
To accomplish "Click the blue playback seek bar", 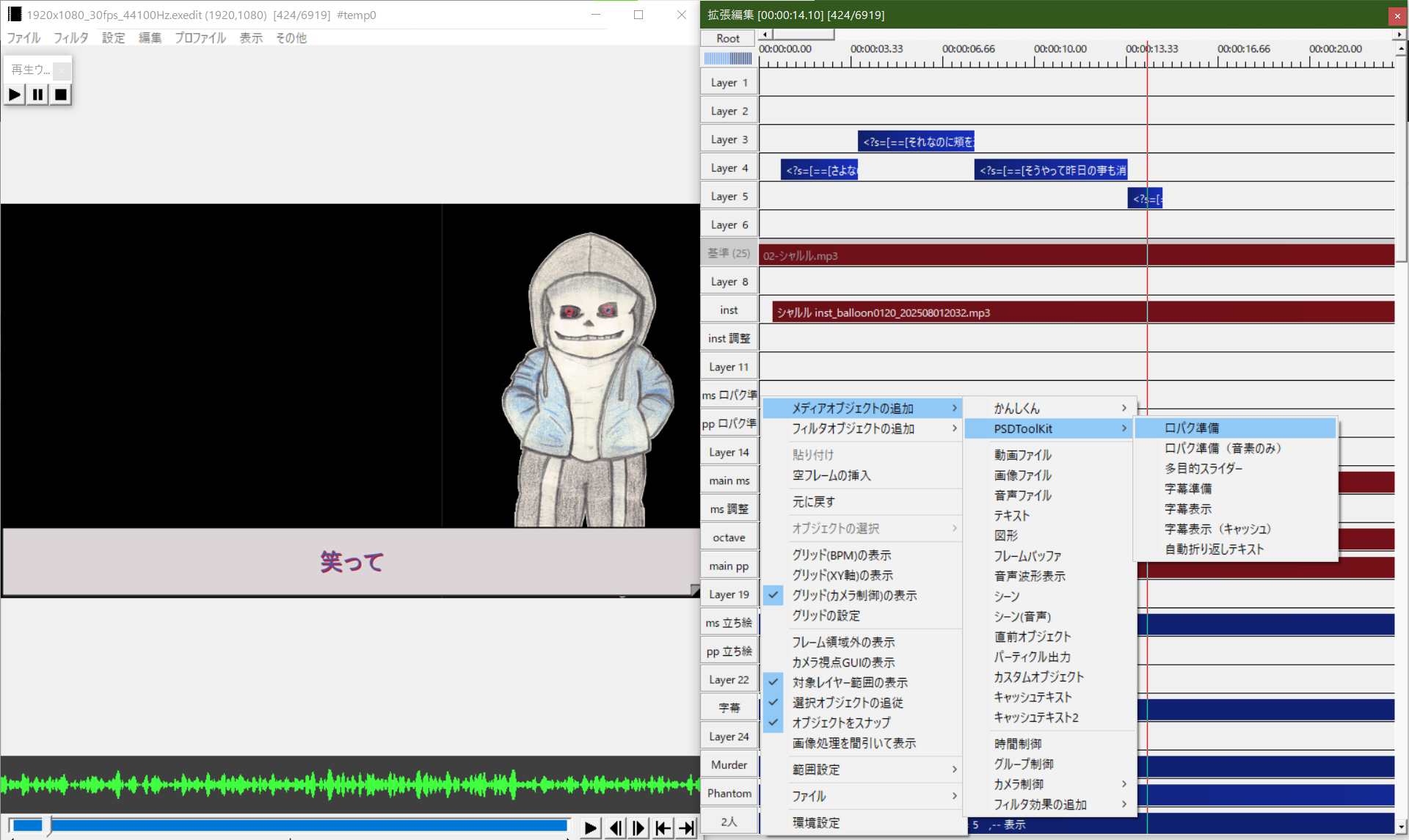I will tap(308, 825).
